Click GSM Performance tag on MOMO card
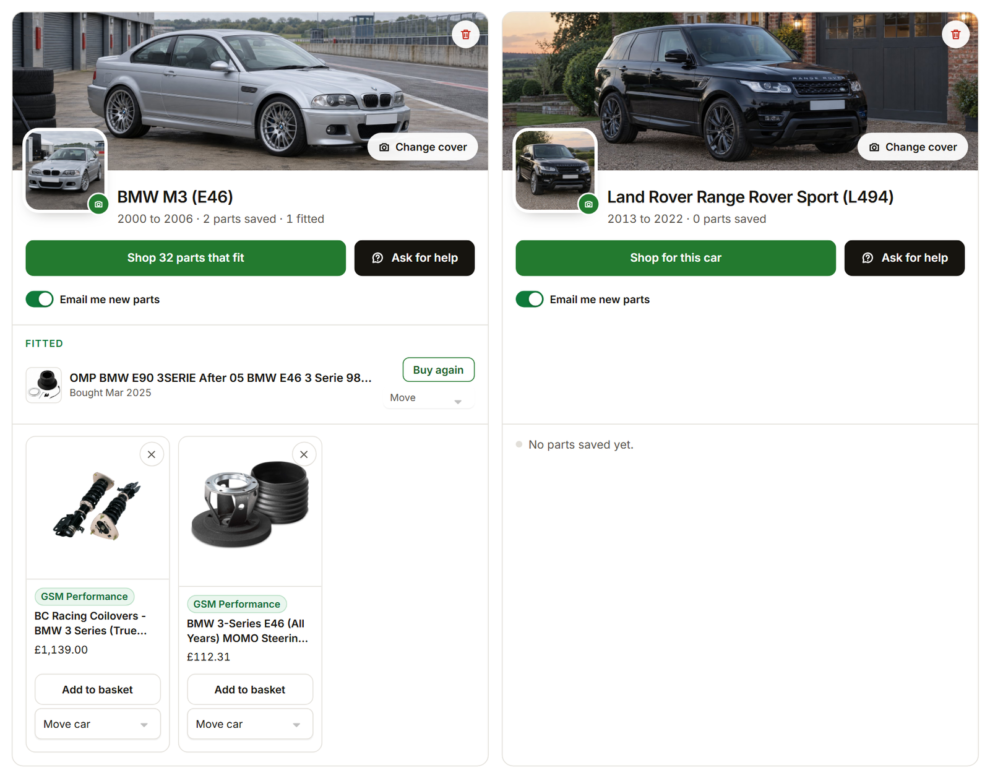Viewport: 990px width, 778px height. click(x=237, y=604)
